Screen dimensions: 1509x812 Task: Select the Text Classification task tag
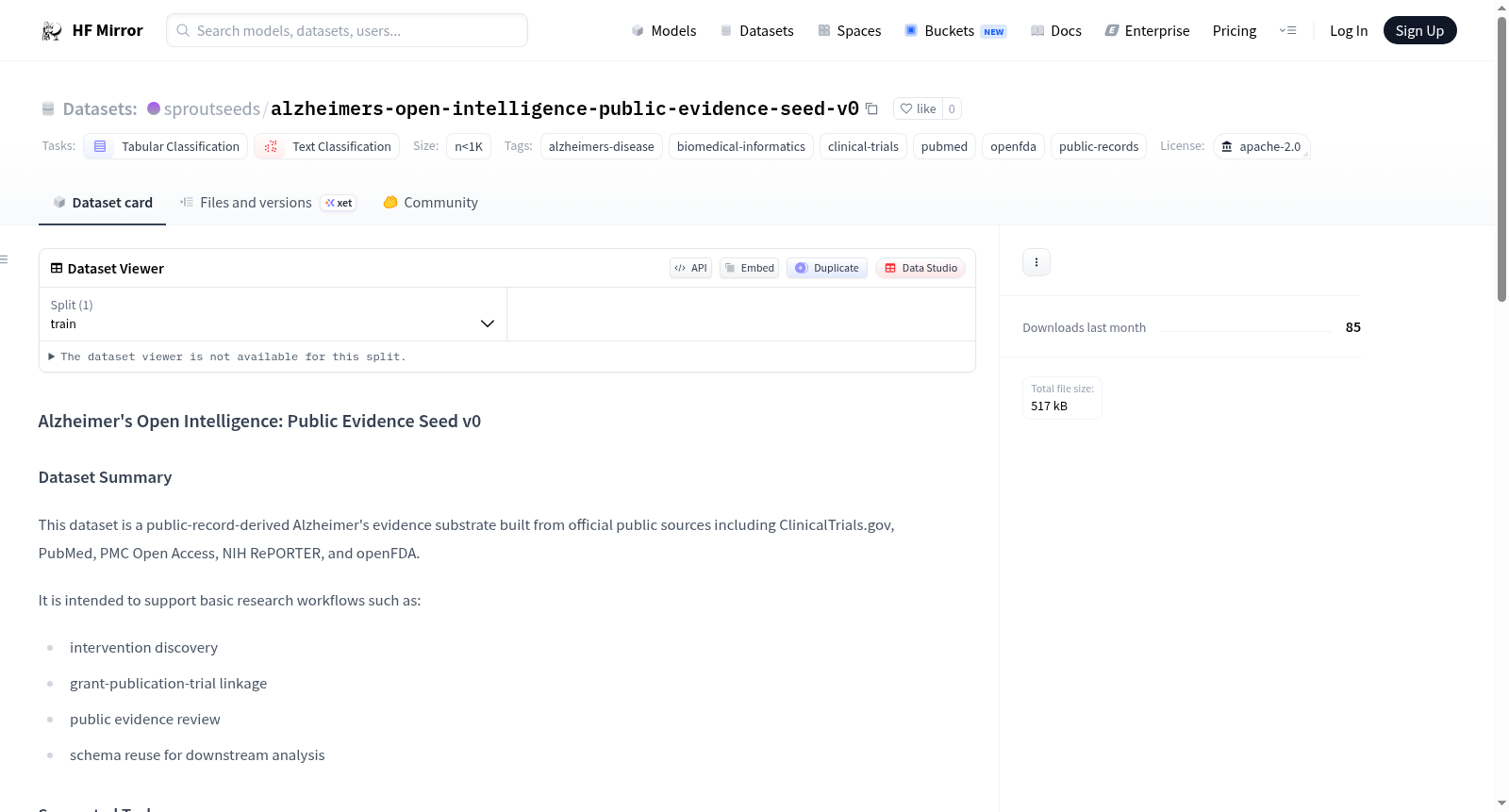point(327,146)
